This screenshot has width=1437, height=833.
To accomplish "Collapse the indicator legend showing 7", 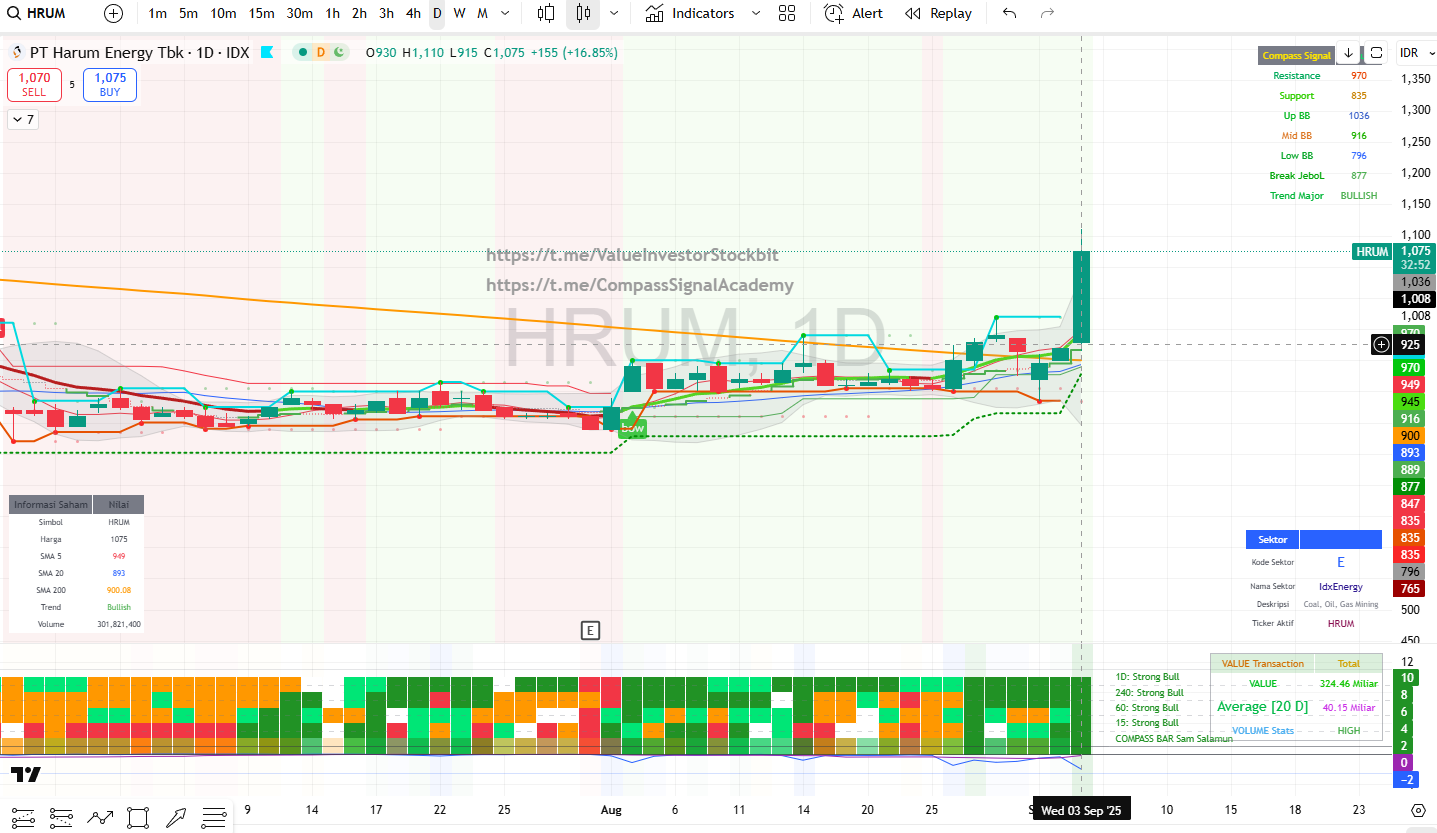I will (x=23, y=120).
